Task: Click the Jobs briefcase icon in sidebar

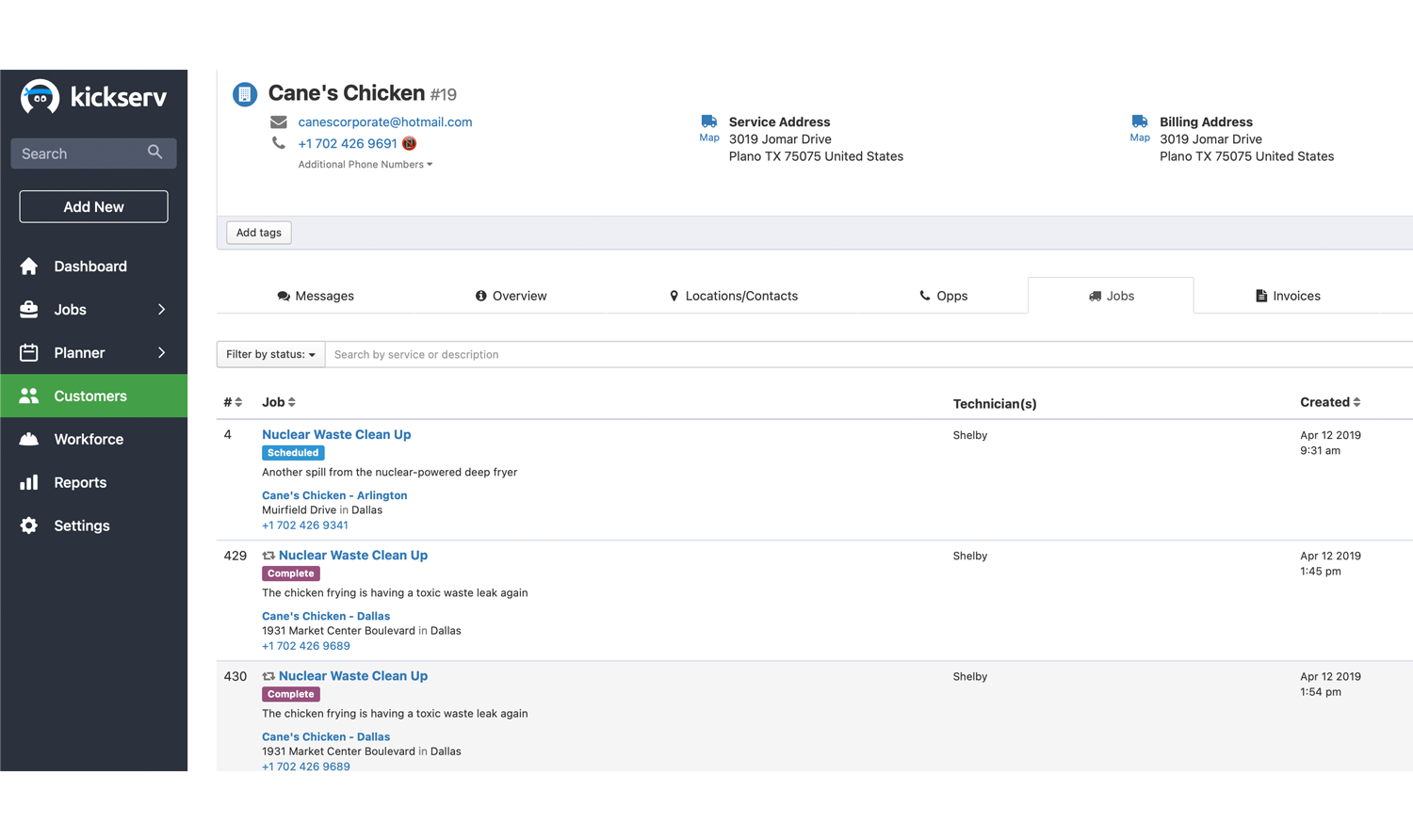Action: tap(29, 309)
